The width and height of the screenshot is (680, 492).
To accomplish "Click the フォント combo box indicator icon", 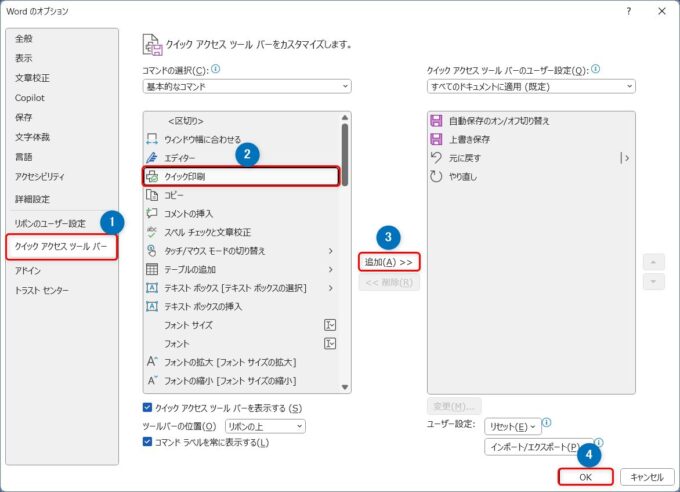I will 330,344.
